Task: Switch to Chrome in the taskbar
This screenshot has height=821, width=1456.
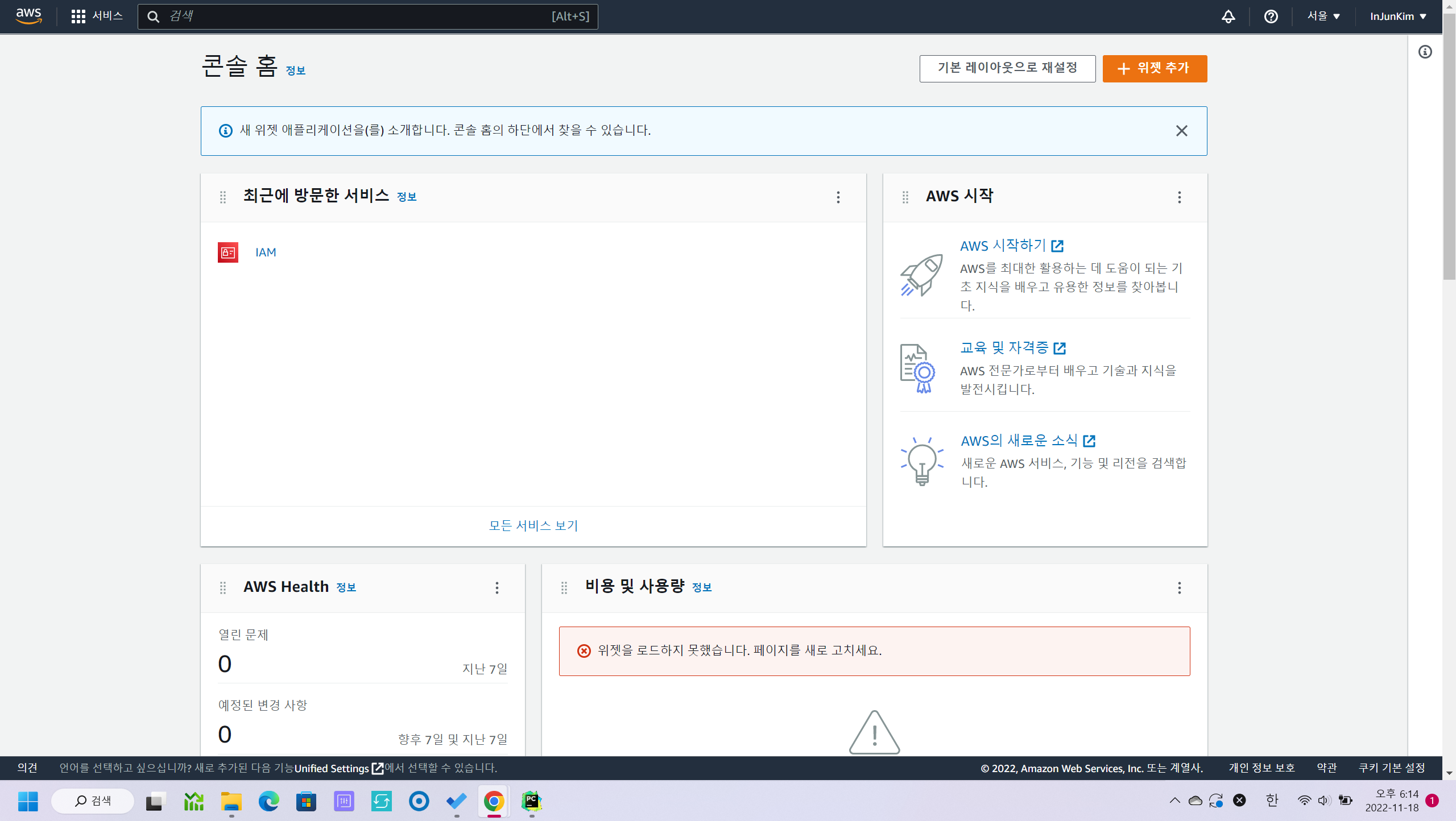Action: click(494, 801)
